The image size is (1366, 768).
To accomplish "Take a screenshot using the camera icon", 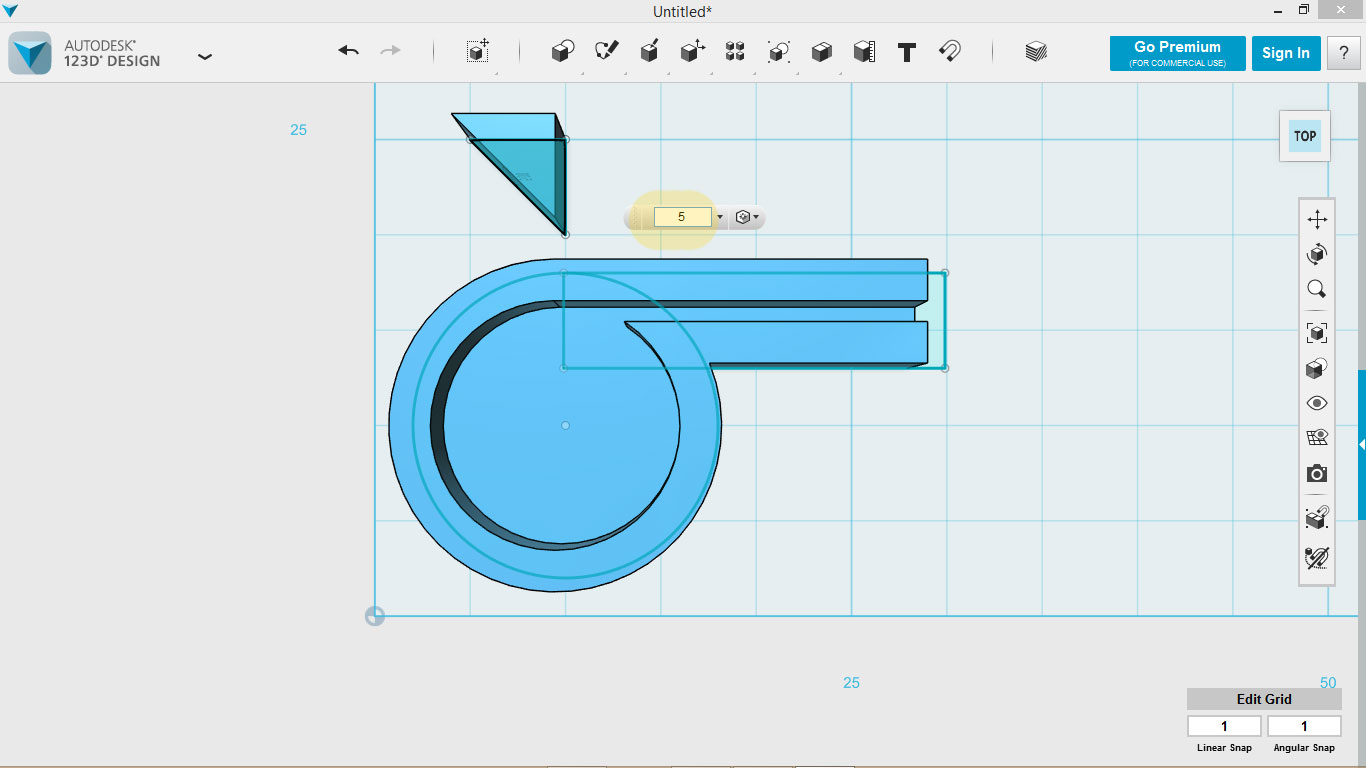I will [1316, 473].
